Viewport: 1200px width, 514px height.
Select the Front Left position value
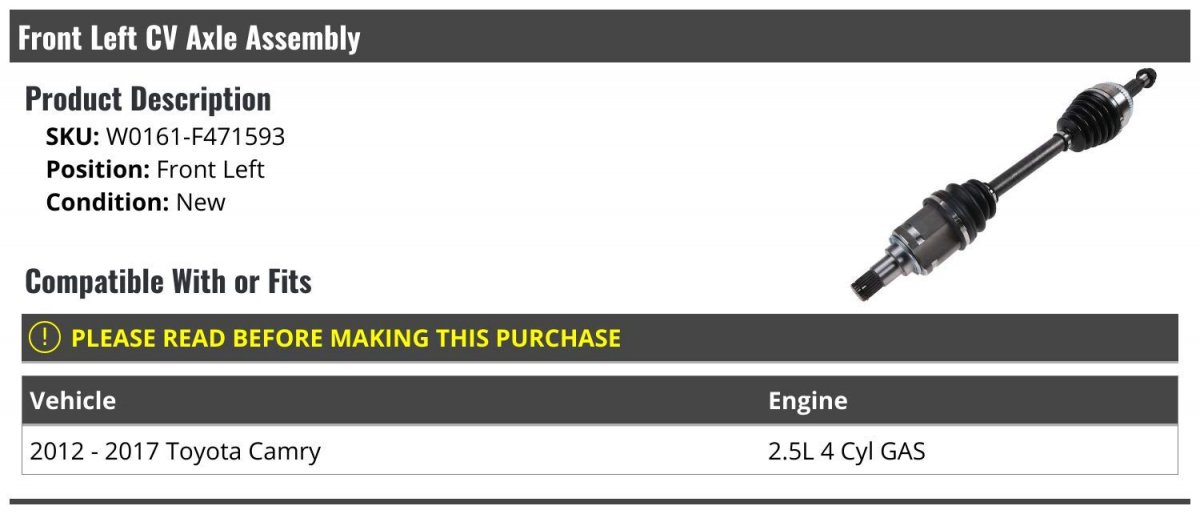[211, 169]
